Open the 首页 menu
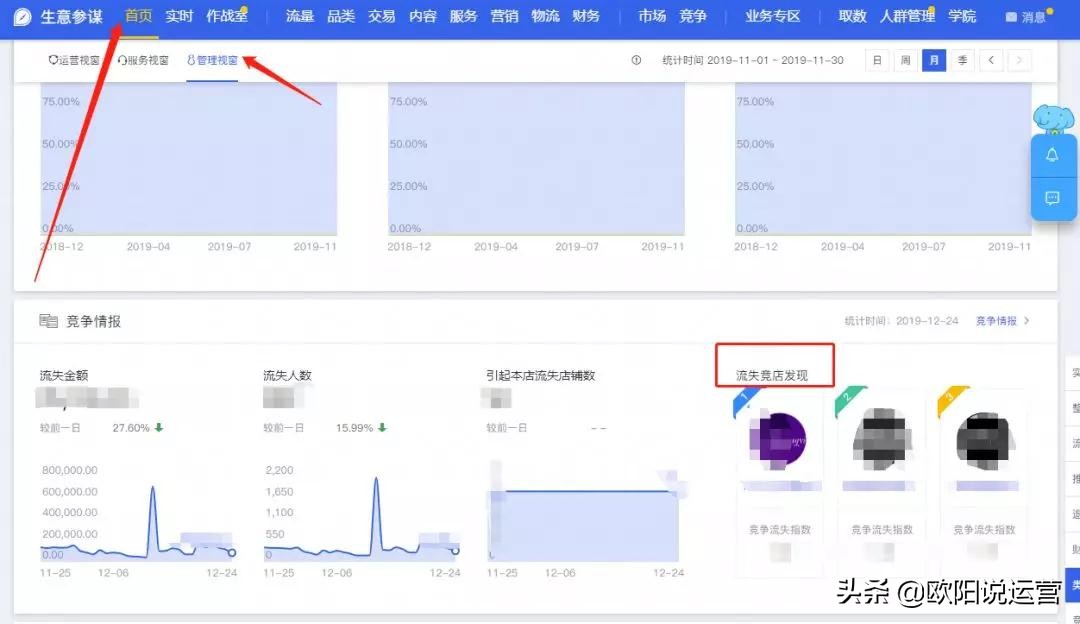Viewport: 1080px width, 624px height. pos(138,16)
